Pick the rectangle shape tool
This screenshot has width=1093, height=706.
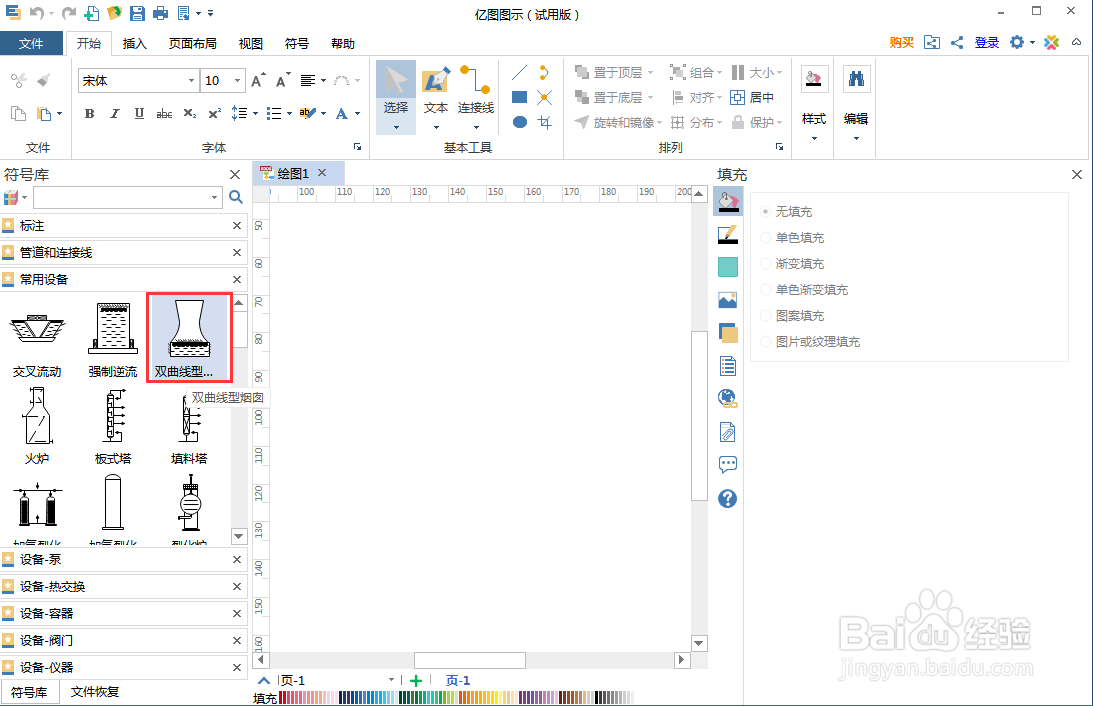pyautogui.click(x=519, y=98)
